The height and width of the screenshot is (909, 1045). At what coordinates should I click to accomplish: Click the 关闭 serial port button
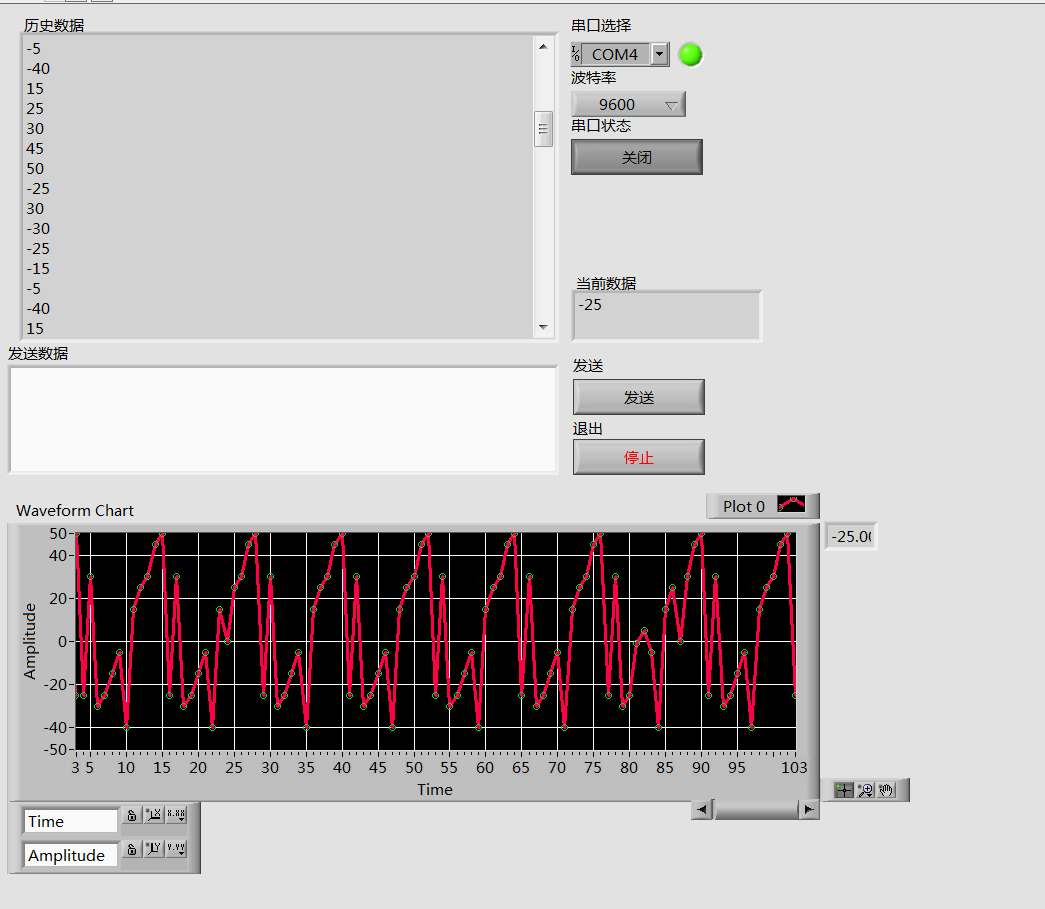[636, 157]
